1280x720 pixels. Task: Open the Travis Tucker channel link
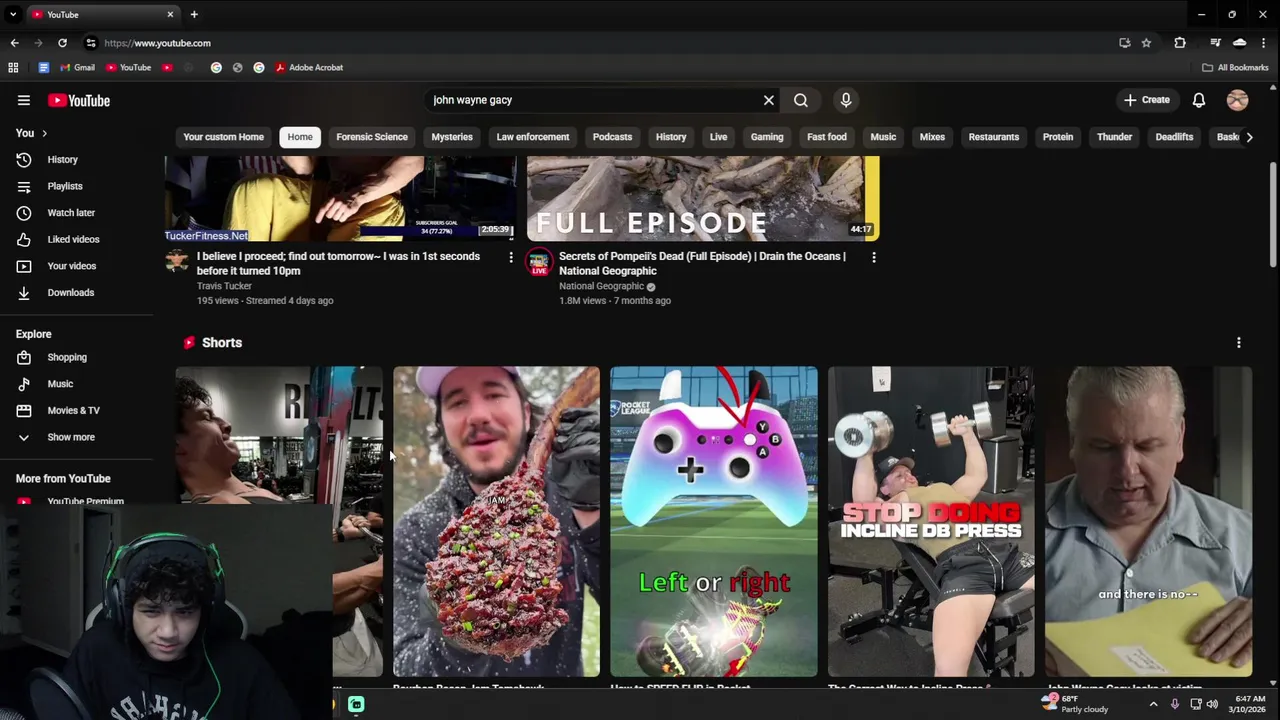coord(224,286)
